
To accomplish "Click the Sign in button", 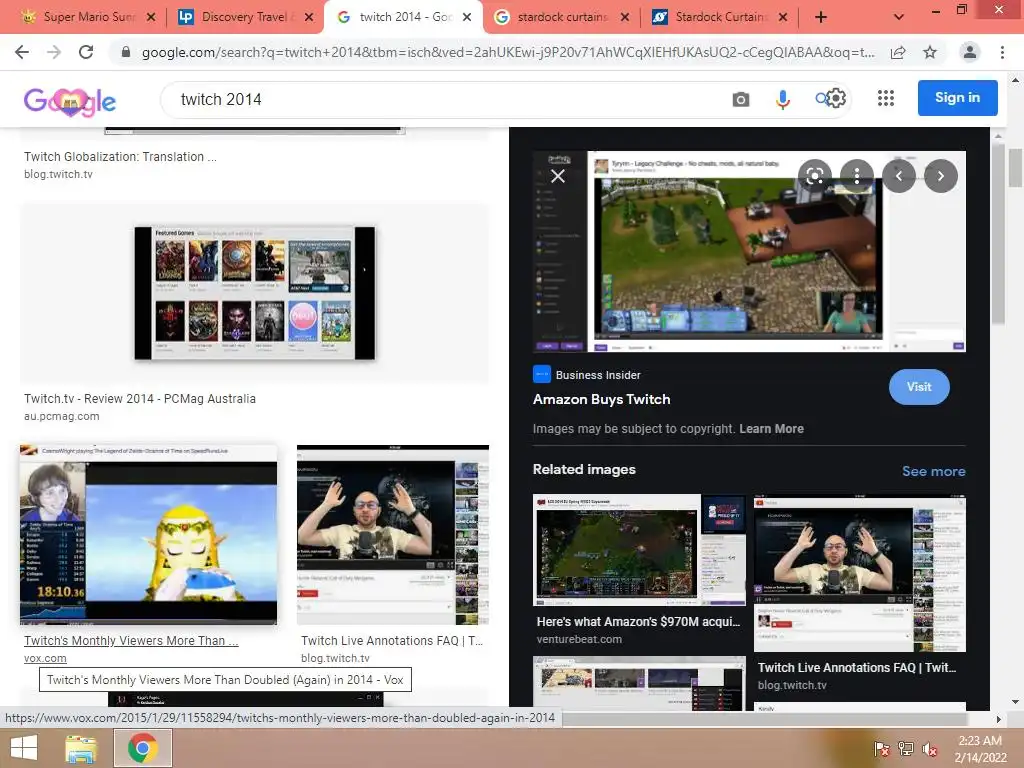I will 957,97.
